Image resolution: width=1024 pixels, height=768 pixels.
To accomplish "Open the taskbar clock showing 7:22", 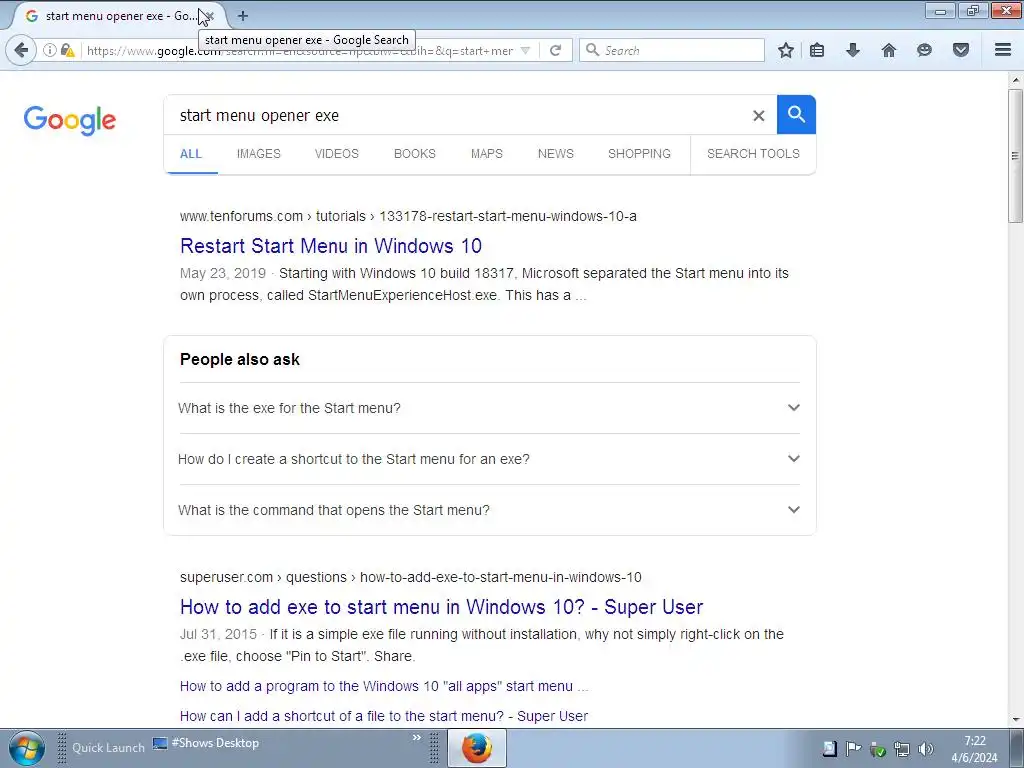I will 974,749.
